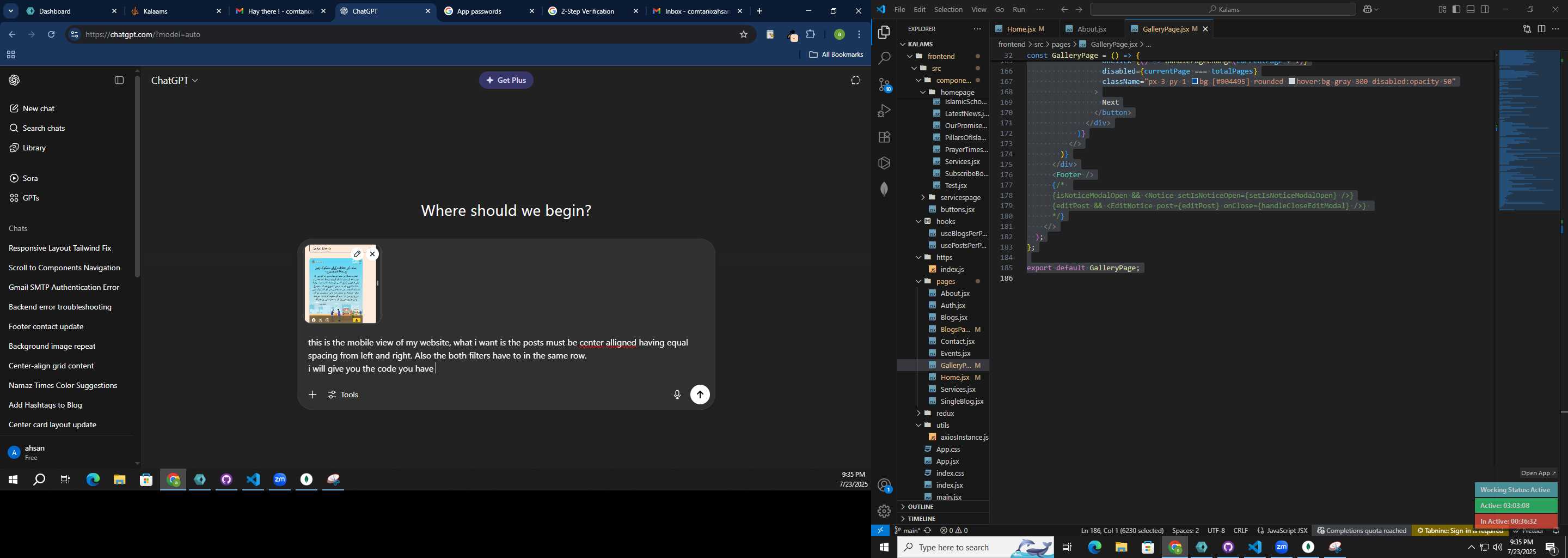1568x558 pixels.
Task: Open the Selection menu in VS Code
Action: pyautogui.click(x=948, y=10)
